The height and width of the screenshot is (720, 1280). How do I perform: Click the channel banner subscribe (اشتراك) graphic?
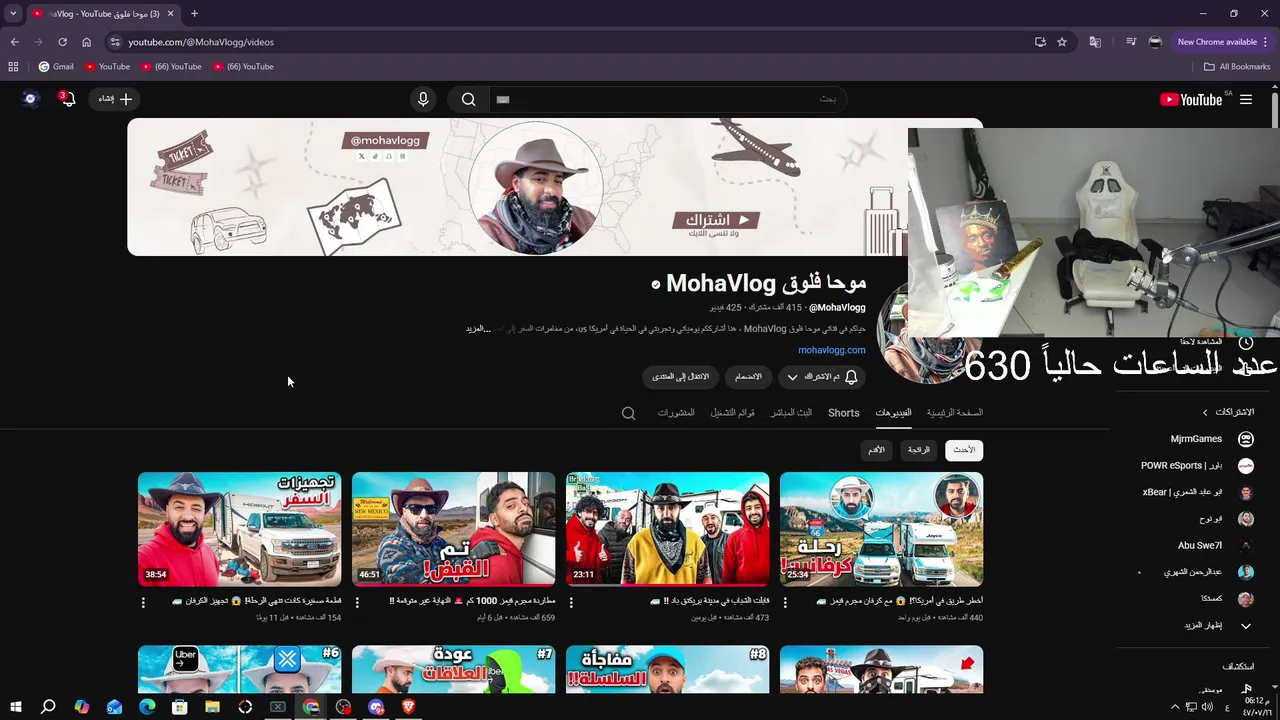[717, 219]
